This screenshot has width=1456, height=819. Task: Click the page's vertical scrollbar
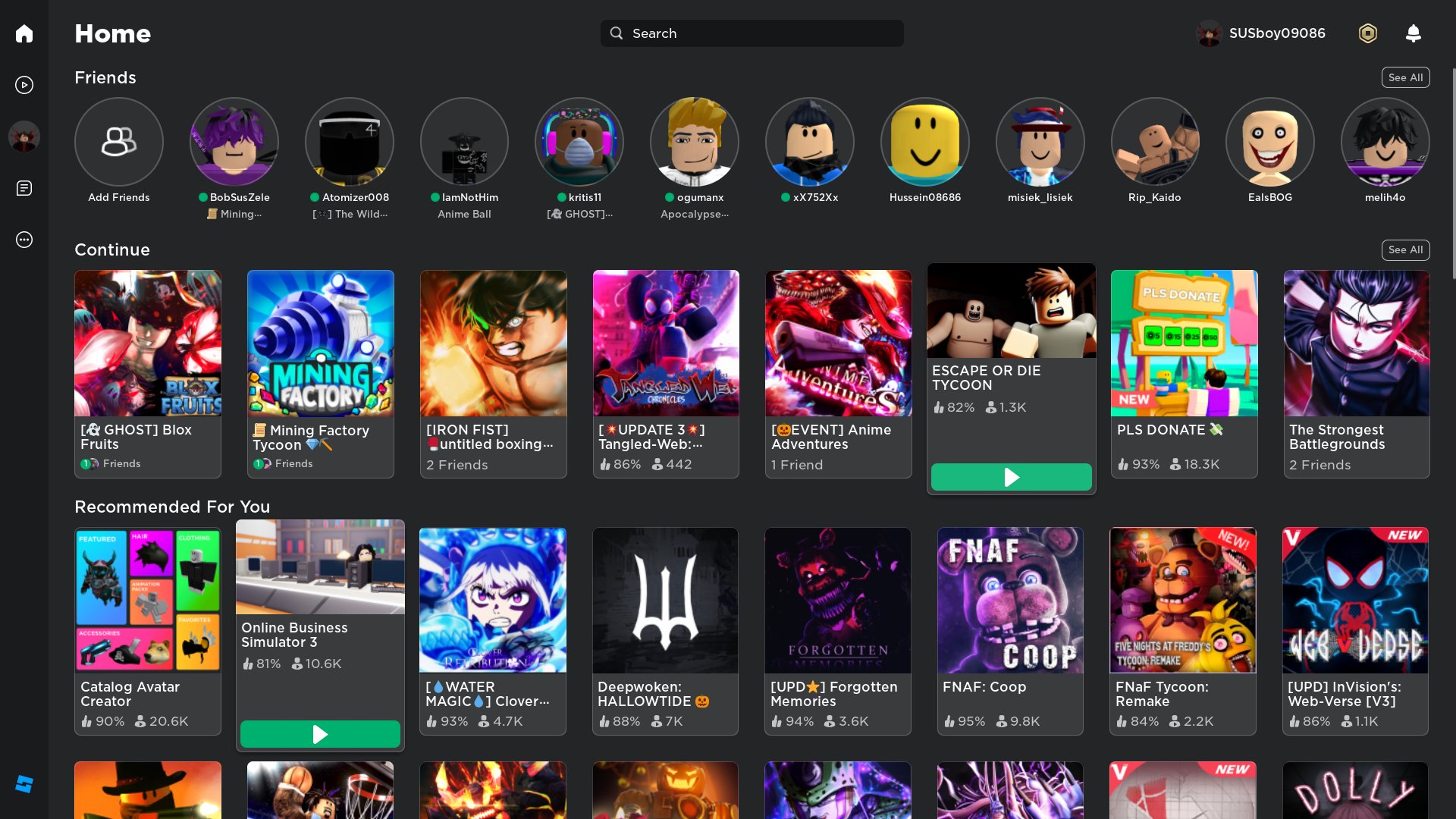pos(1453,174)
